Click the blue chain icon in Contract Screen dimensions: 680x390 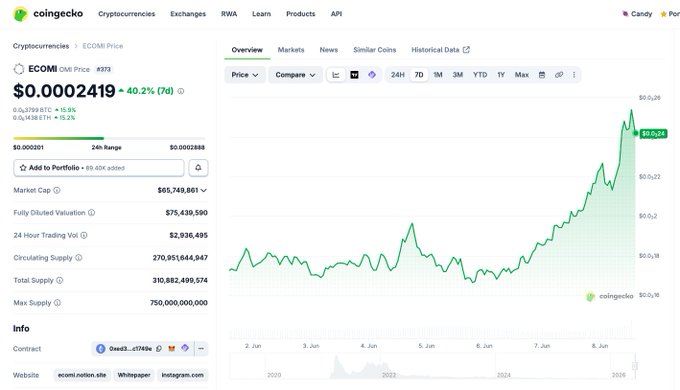101,349
